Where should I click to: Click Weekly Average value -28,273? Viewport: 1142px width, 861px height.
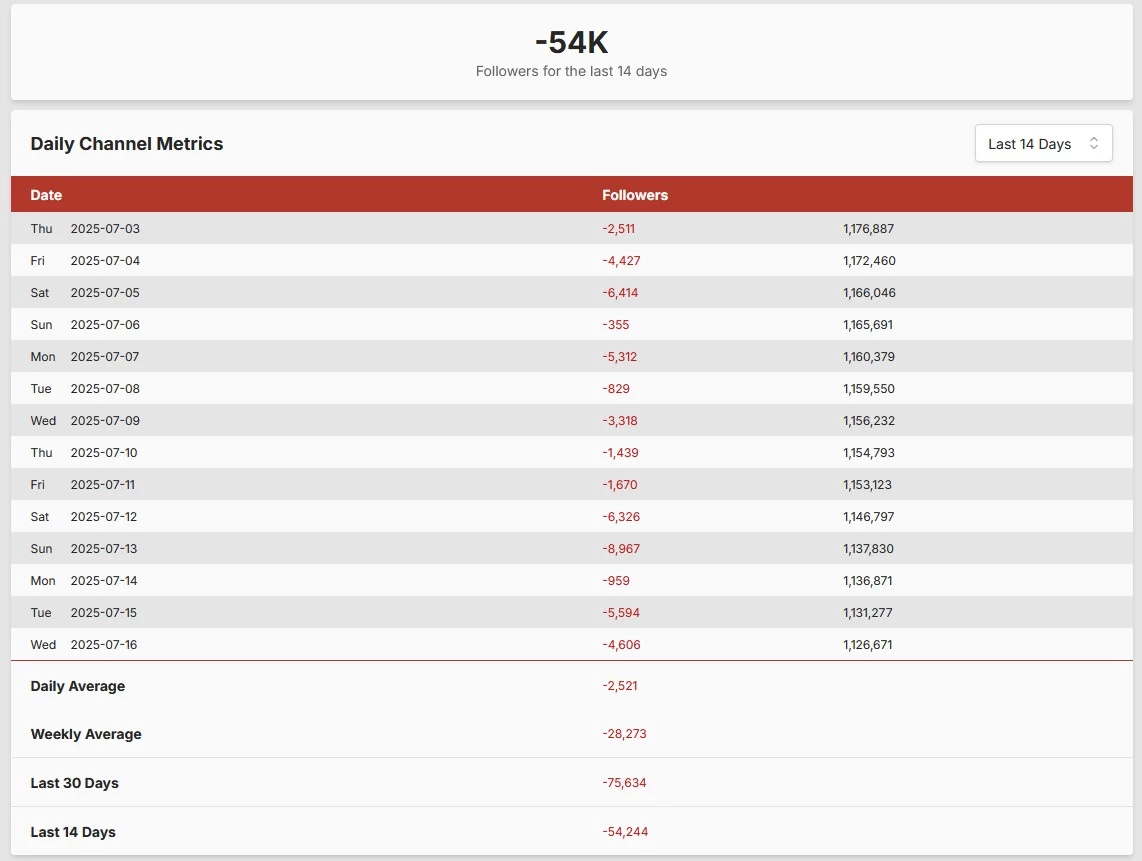point(624,734)
